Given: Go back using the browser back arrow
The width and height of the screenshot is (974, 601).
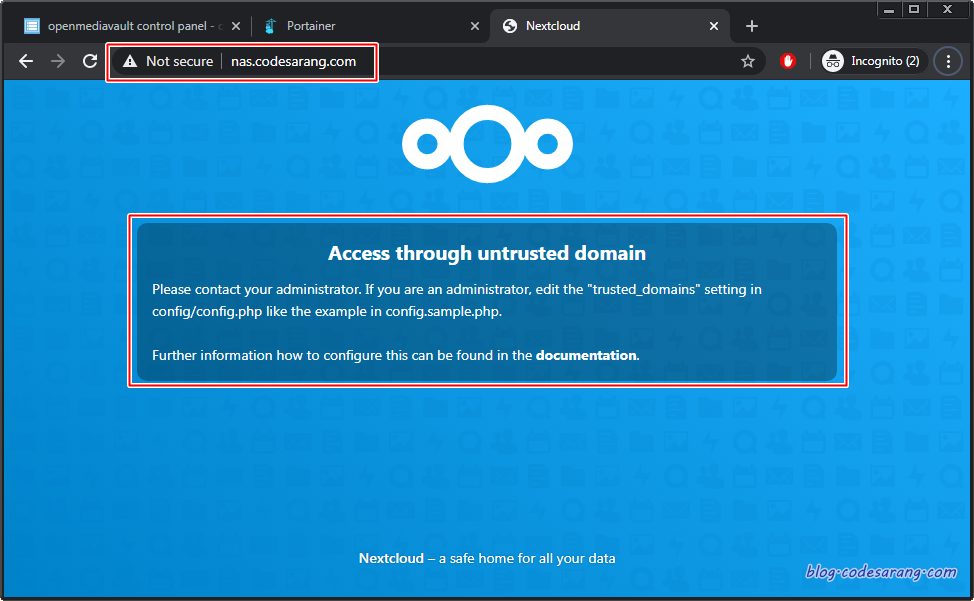Looking at the screenshot, I should (x=25, y=61).
